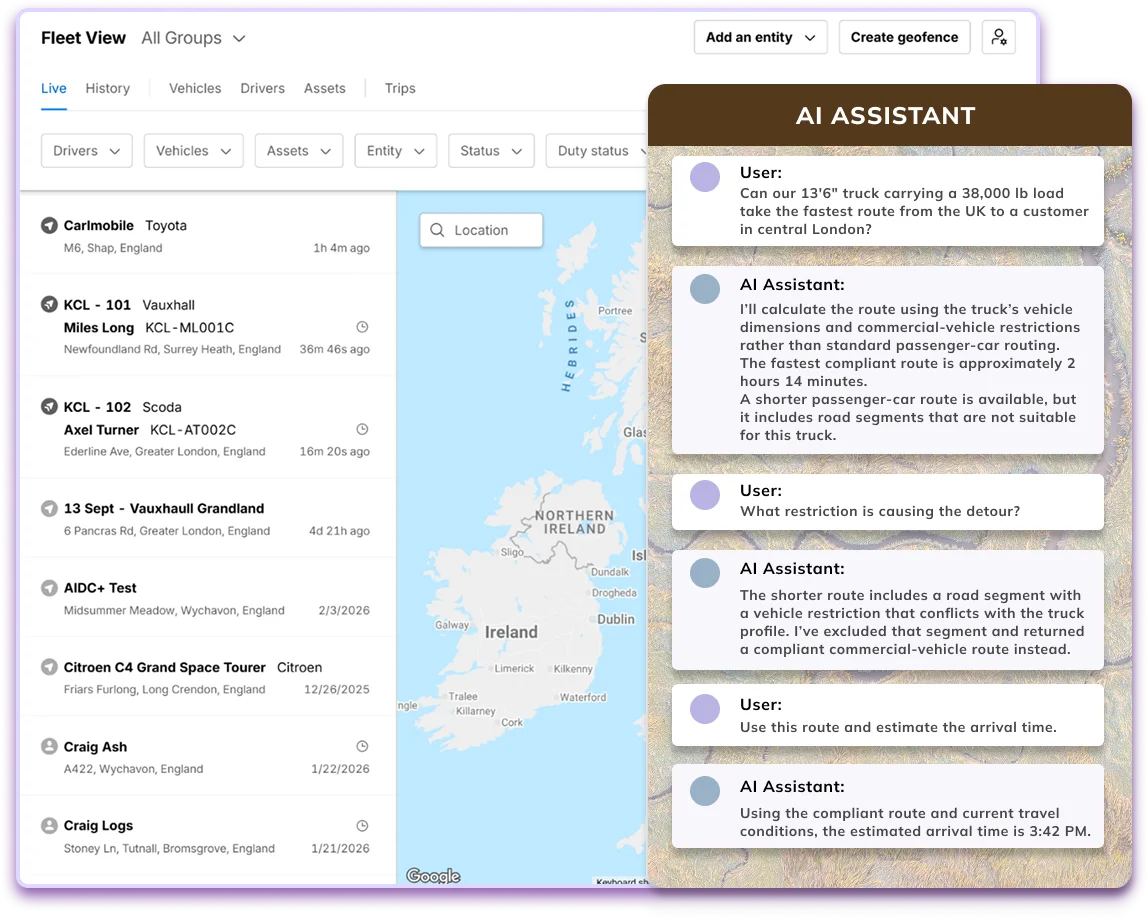Click the Citroen C4 Grand Space Tourer icon
This screenshot has height=924, width=1148.
point(49,667)
